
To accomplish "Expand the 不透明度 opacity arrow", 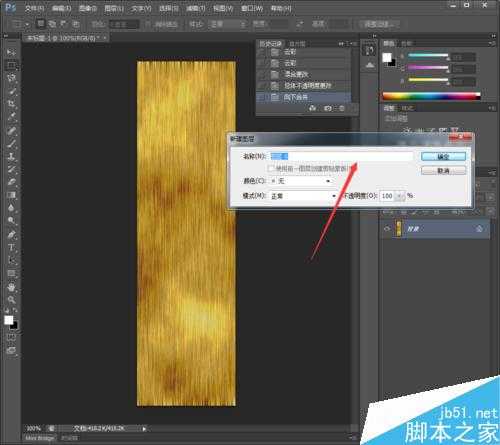I will pyautogui.click(x=400, y=196).
